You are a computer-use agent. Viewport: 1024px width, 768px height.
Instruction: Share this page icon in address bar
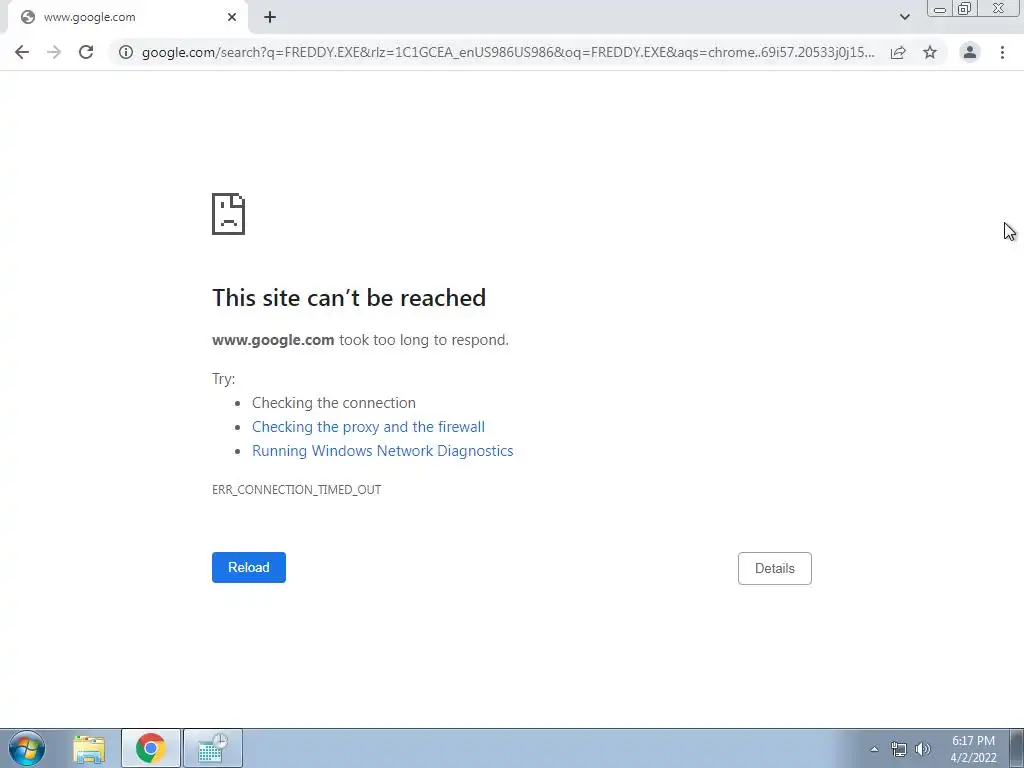point(898,52)
